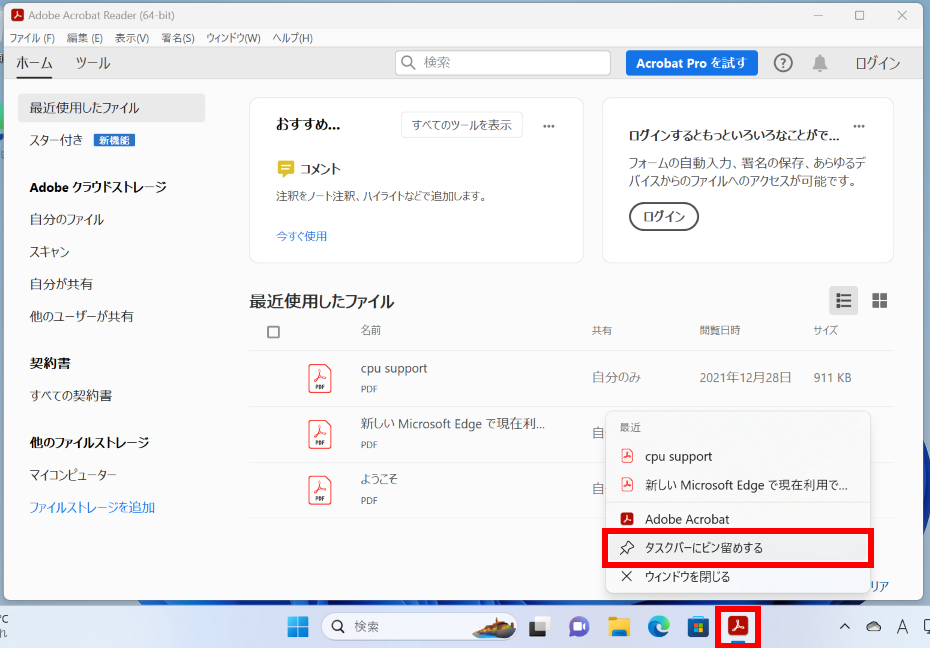This screenshot has width=930, height=648.
Task: Select スター付き in the sidebar
Action: [x=56, y=140]
